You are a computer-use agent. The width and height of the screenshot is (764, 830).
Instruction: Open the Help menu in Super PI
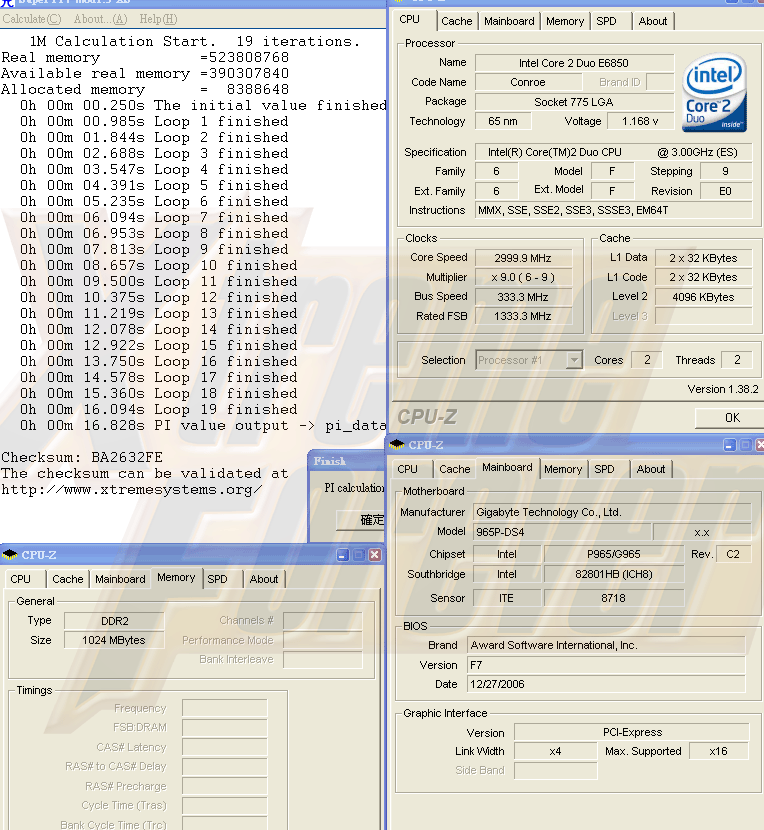point(158,19)
